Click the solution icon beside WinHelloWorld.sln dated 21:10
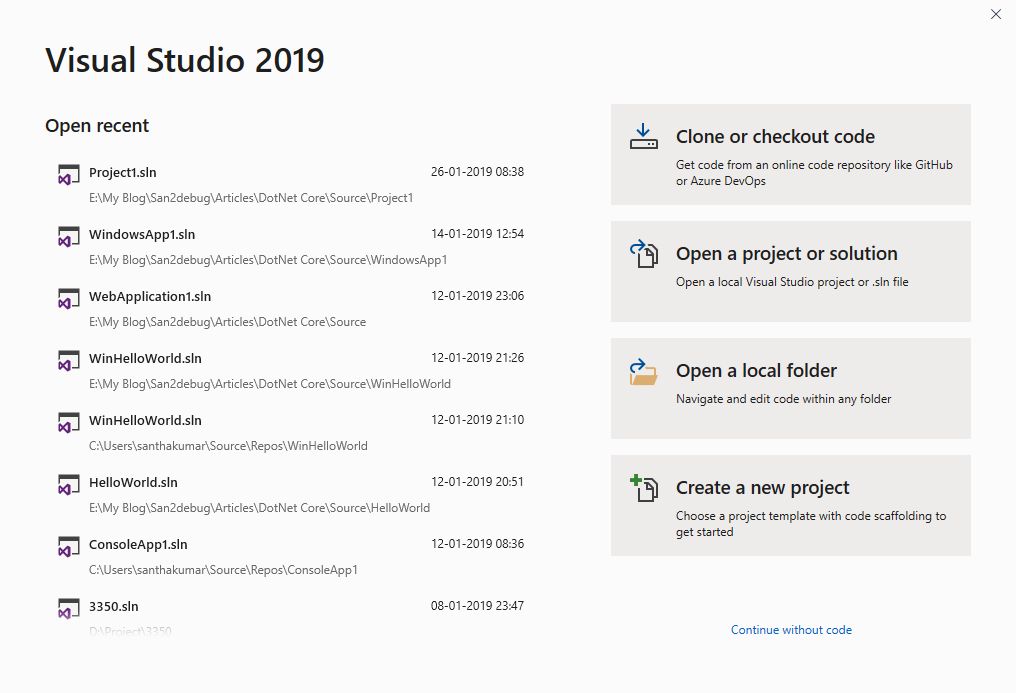The width and height of the screenshot is (1016, 693). 69,424
